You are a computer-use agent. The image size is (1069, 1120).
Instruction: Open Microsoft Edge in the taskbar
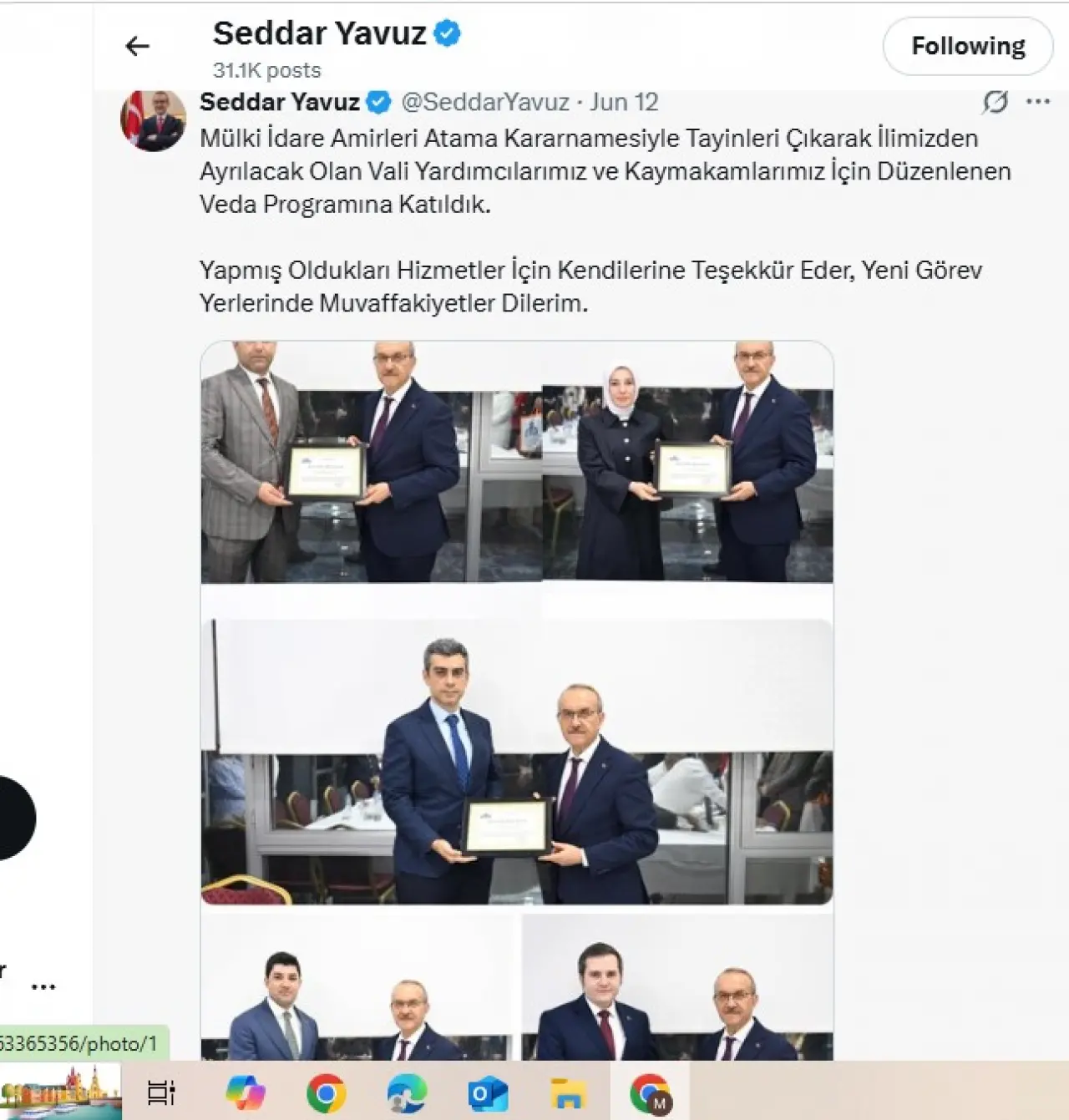(x=408, y=1092)
